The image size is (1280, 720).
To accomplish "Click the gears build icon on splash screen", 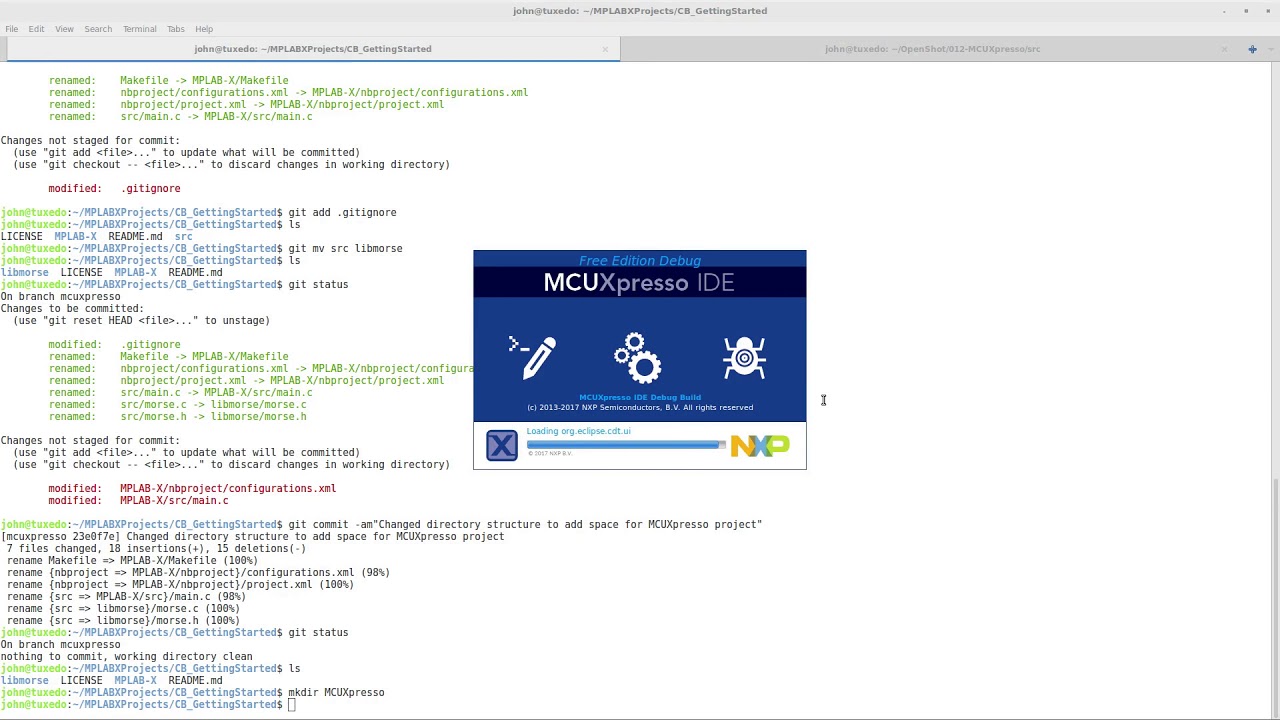I will pyautogui.click(x=638, y=358).
